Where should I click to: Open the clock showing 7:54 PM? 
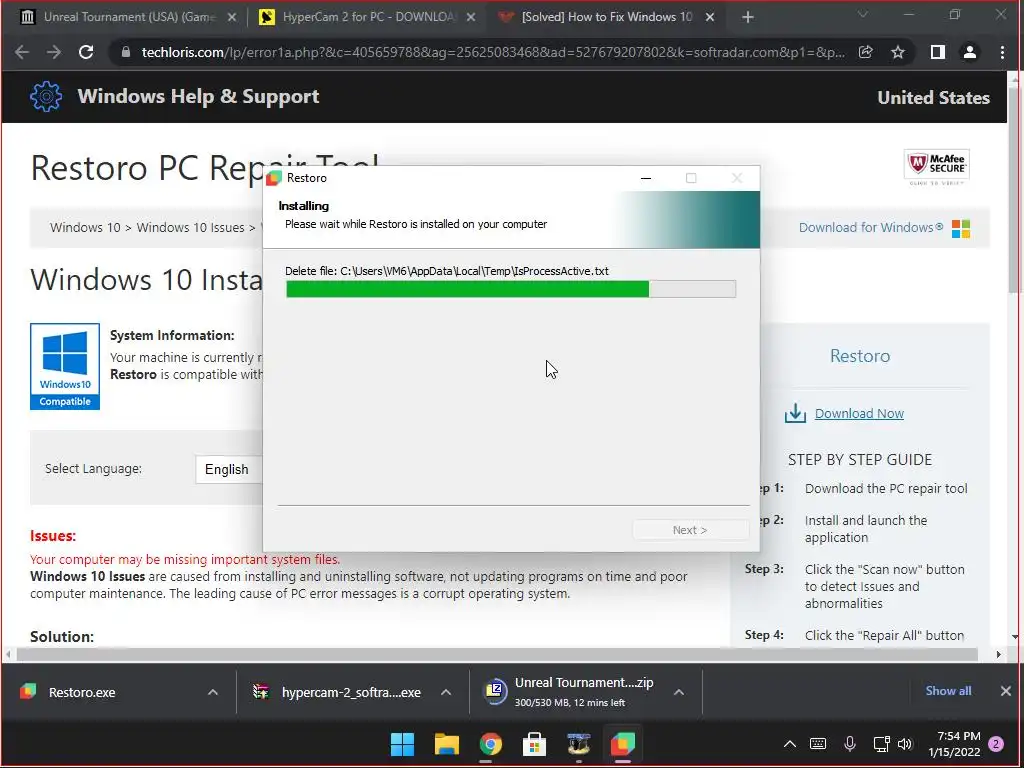[x=954, y=744]
